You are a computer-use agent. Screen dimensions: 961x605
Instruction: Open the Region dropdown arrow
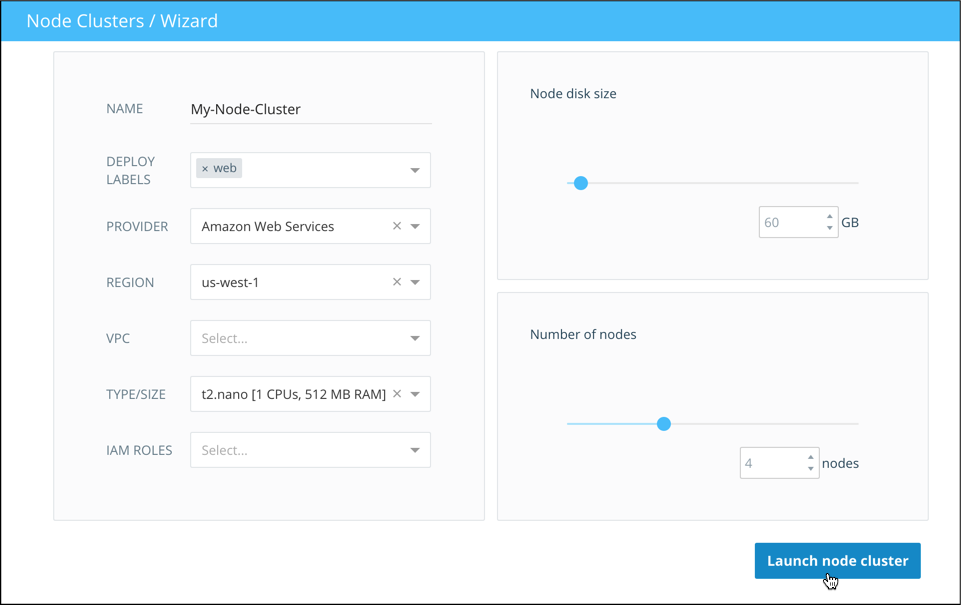pyautogui.click(x=415, y=283)
